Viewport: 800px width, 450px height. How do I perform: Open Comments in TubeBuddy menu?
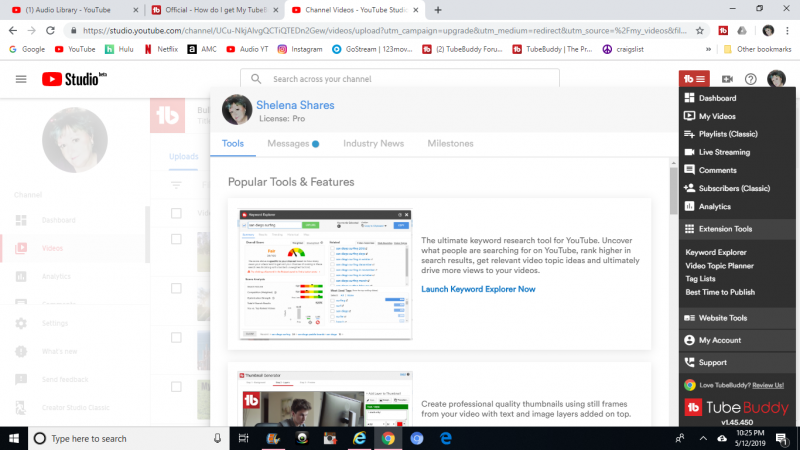coord(717,170)
